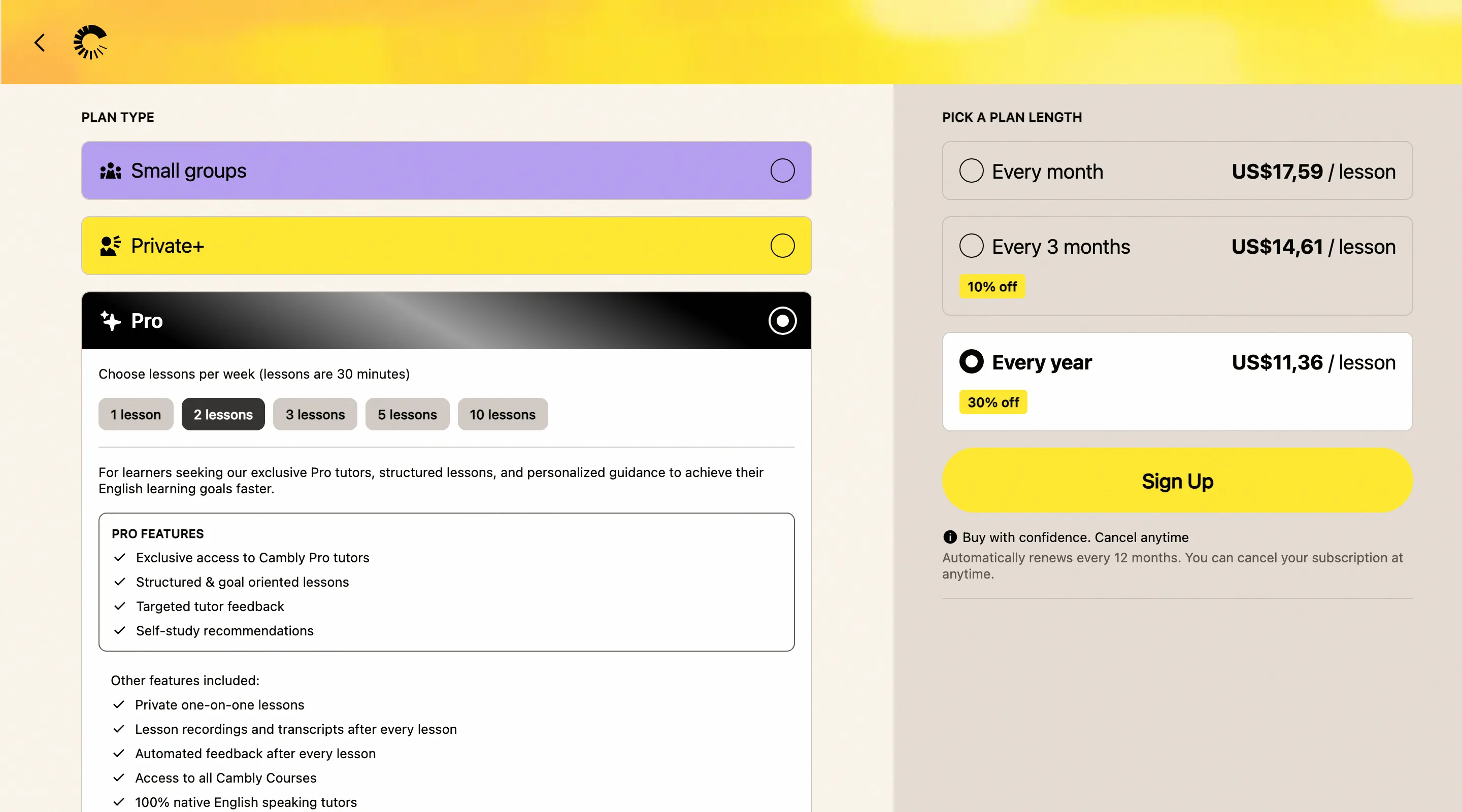Click Automatically renews every 12 months text
Viewport: 1462px width, 812px height.
pos(1173,565)
